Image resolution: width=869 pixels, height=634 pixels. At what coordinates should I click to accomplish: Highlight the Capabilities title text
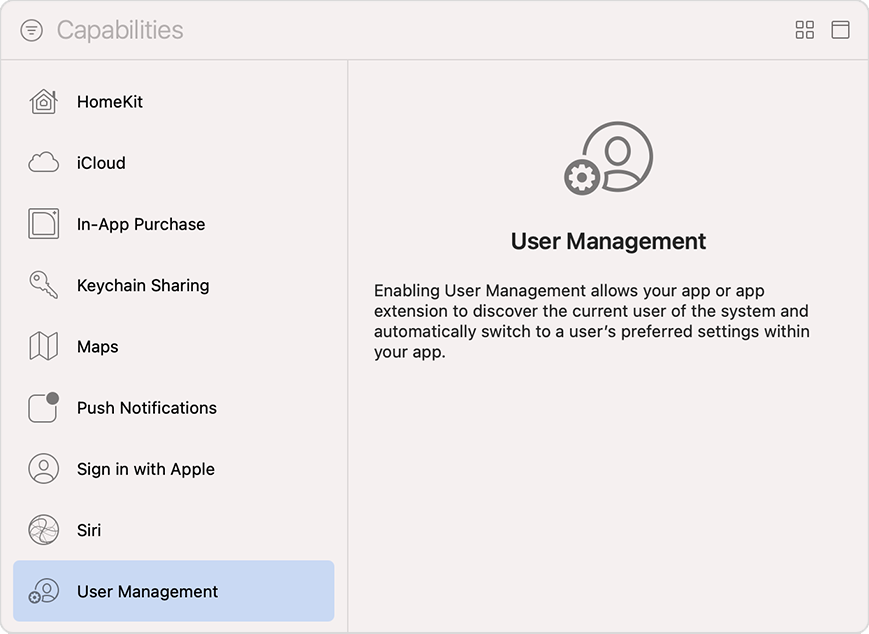121,30
